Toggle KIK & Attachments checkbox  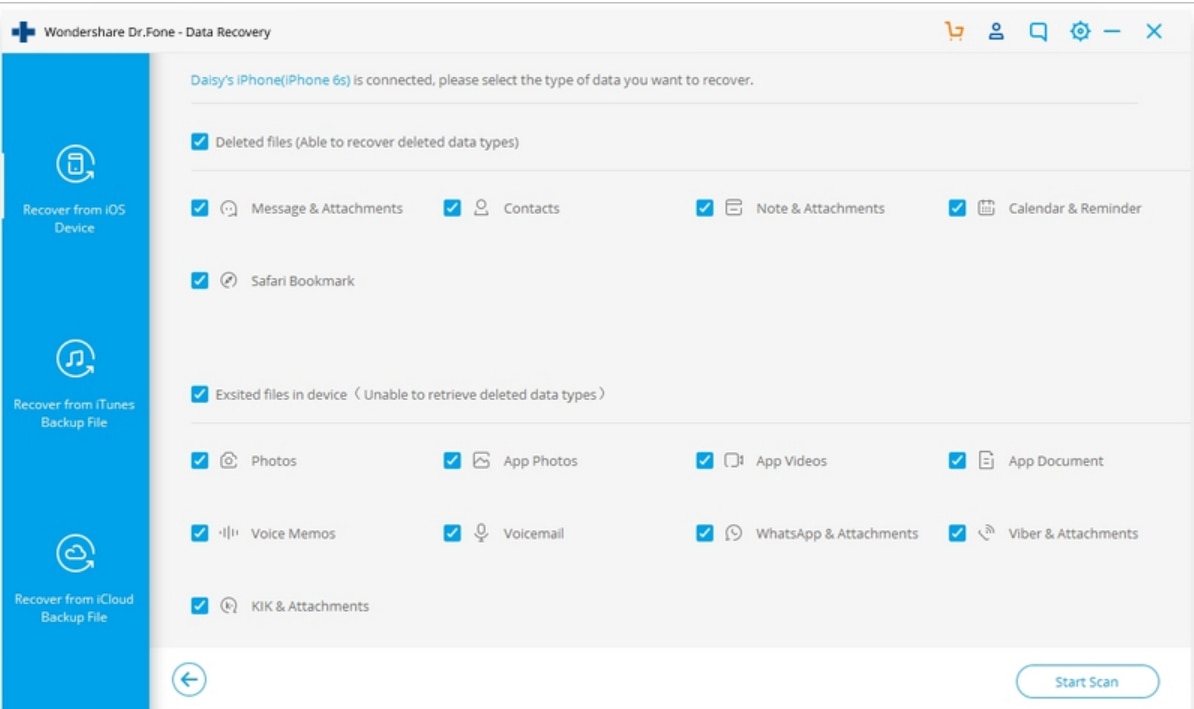coord(200,605)
